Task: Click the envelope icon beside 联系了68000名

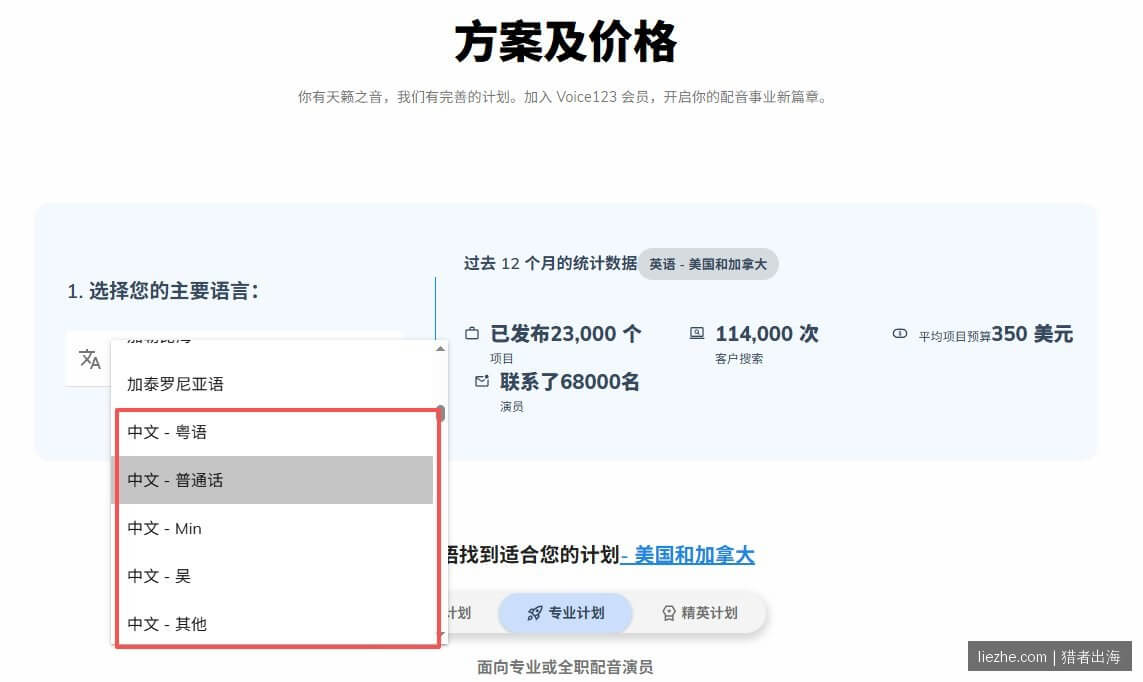Action: pyautogui.click(x=482, y=381)
